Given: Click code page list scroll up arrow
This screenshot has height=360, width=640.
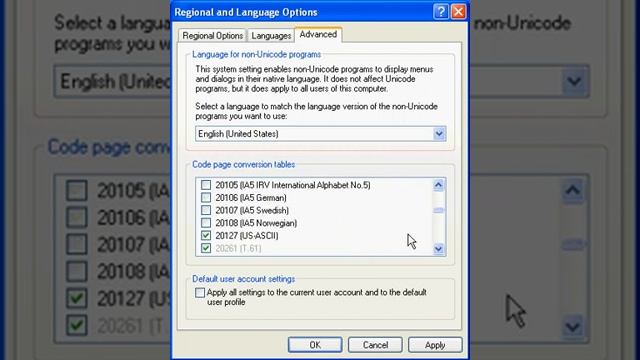Looking at the screenshot, I should [438, 185].
